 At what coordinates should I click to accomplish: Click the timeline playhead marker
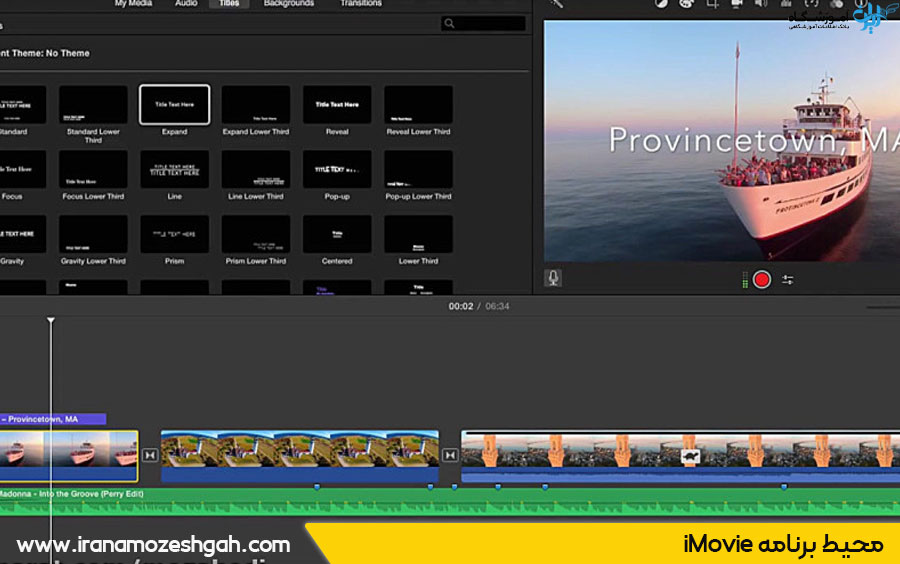coord(51,320)
